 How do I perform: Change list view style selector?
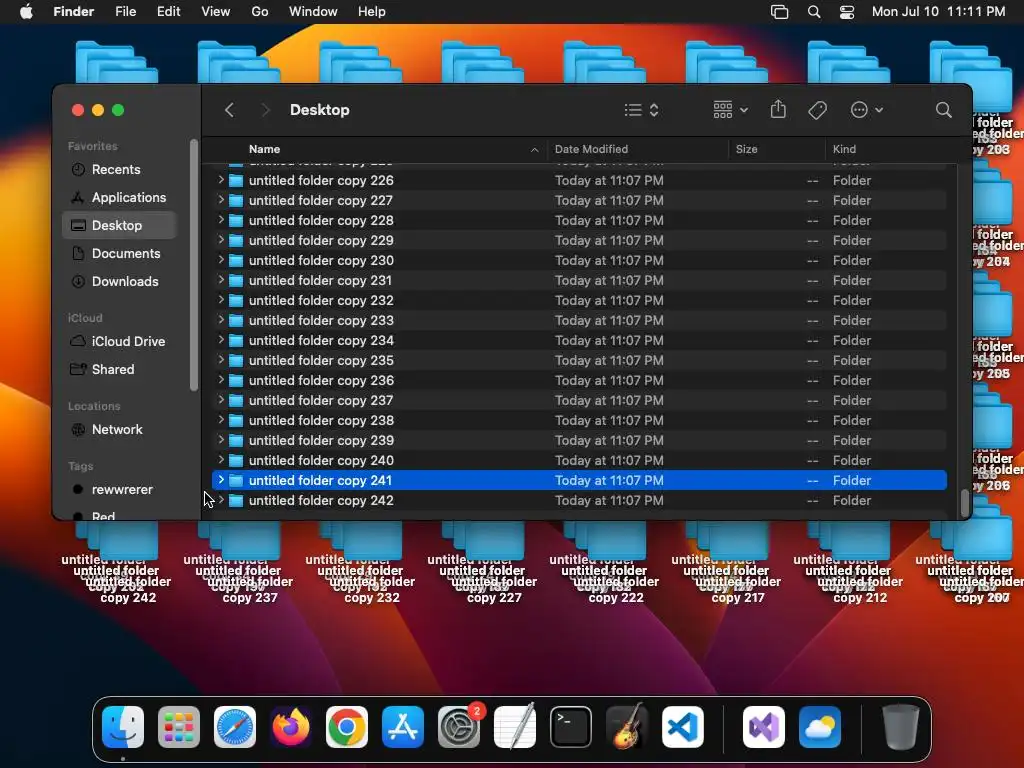641,110
